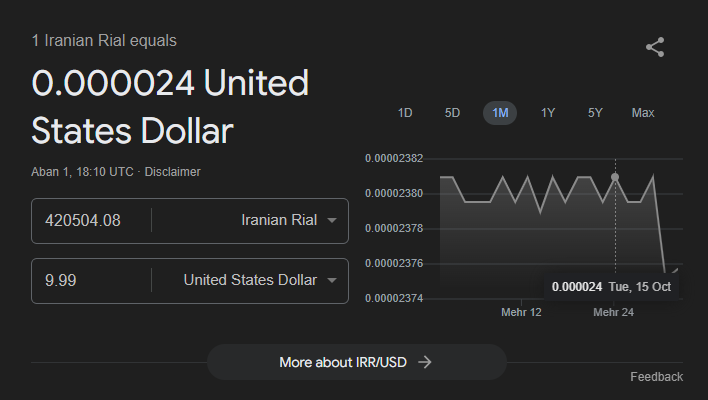Viewport: 708px width, 400px height.
Task: Click the 9.99 dollar amount field
Action: click(x=92, y=280)
